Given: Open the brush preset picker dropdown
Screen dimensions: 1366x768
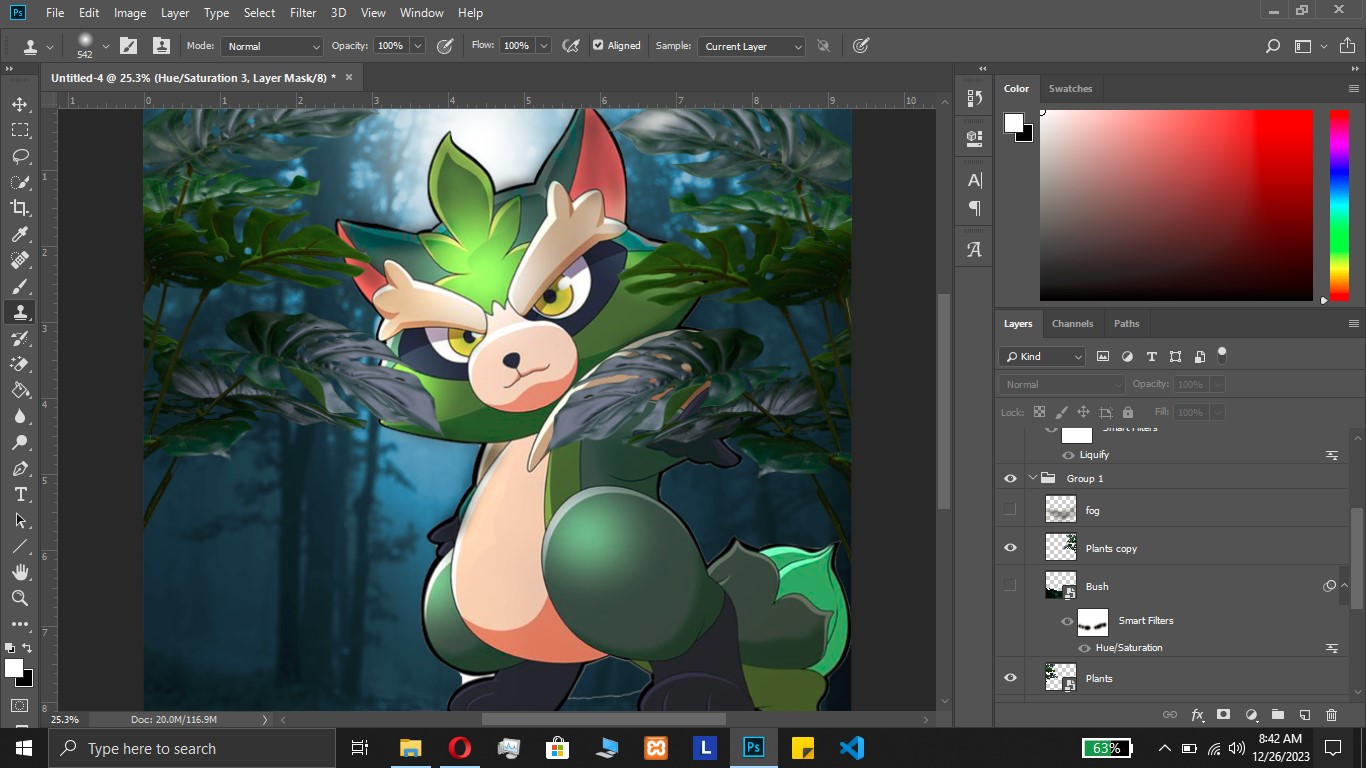Looking at the screenshot, I should (x=106, y=46).
